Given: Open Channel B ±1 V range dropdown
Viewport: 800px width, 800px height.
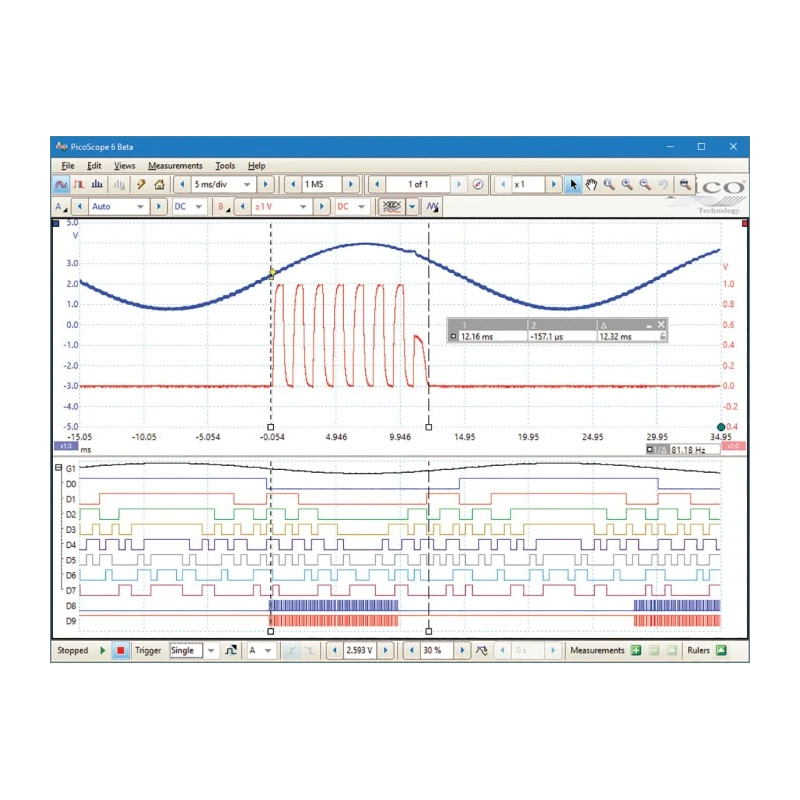Looking at the screenshot, I should coord(303,207).
